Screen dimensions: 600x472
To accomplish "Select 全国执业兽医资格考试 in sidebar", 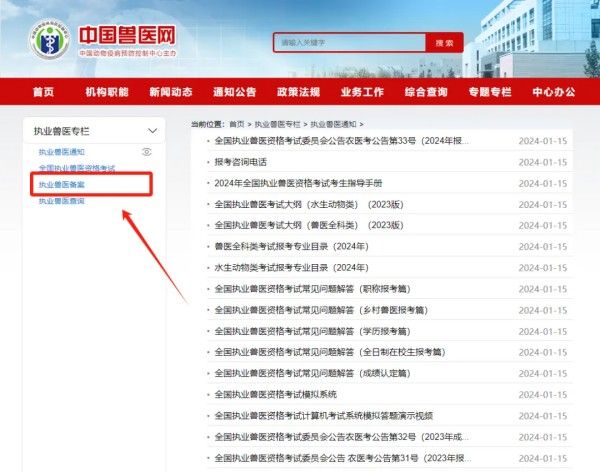I will tap(77, 168).
